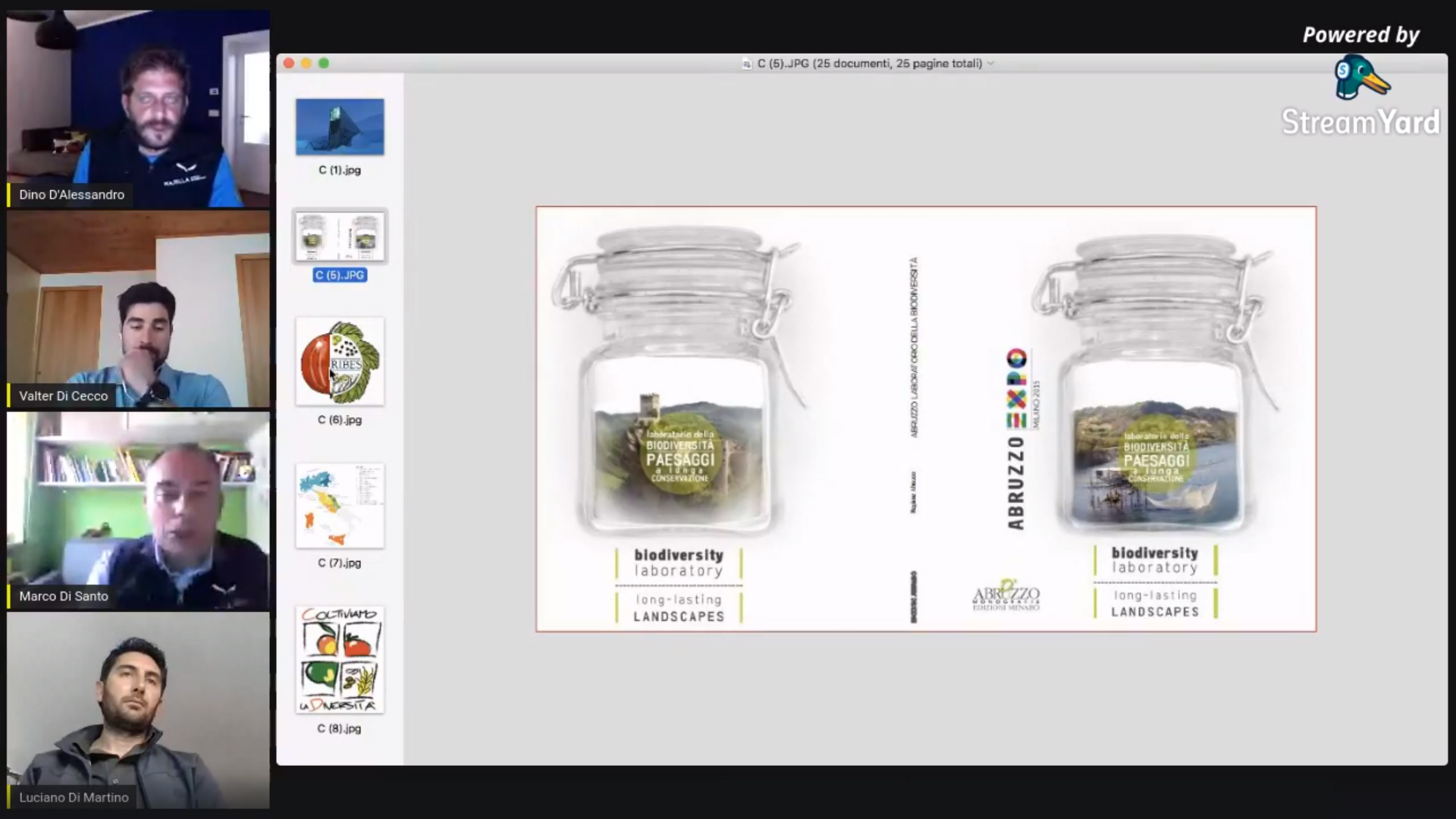Open the Coltiviamo la Diversità thumbnail C (8).jpg
This screenshot has width=1456, height=819.
tap(340, 660)
